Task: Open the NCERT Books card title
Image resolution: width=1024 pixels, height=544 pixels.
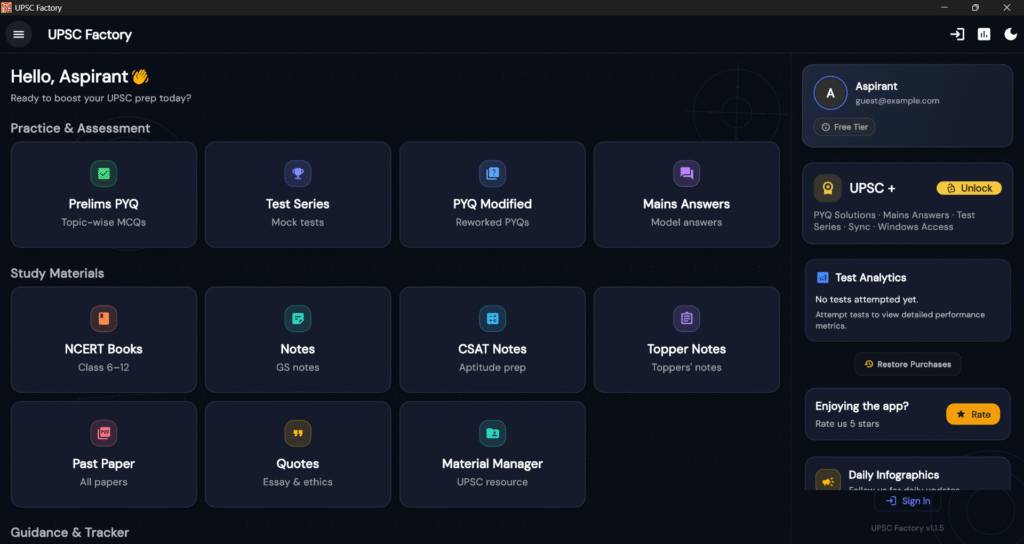Action: [x=103, y=349]
